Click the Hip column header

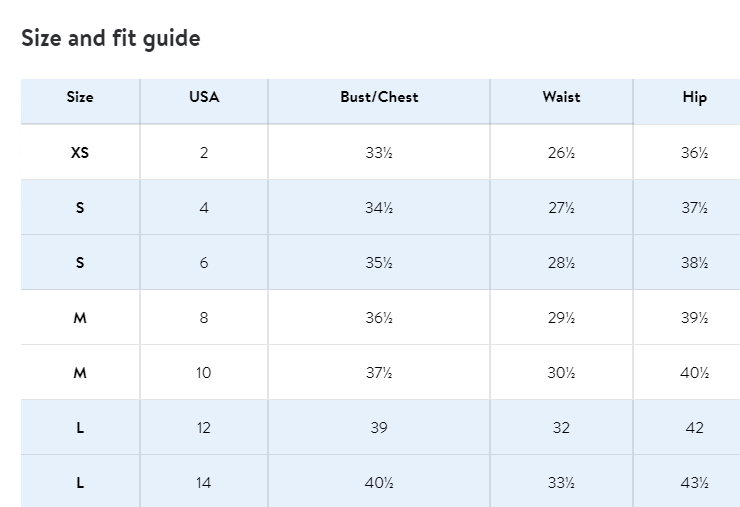pyautogui.click(x=694, y=97)
